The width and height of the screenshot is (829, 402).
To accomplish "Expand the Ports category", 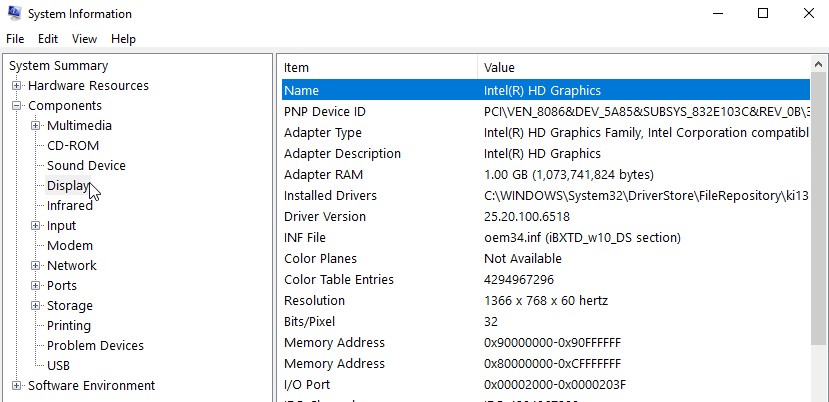I will [36, 286].
